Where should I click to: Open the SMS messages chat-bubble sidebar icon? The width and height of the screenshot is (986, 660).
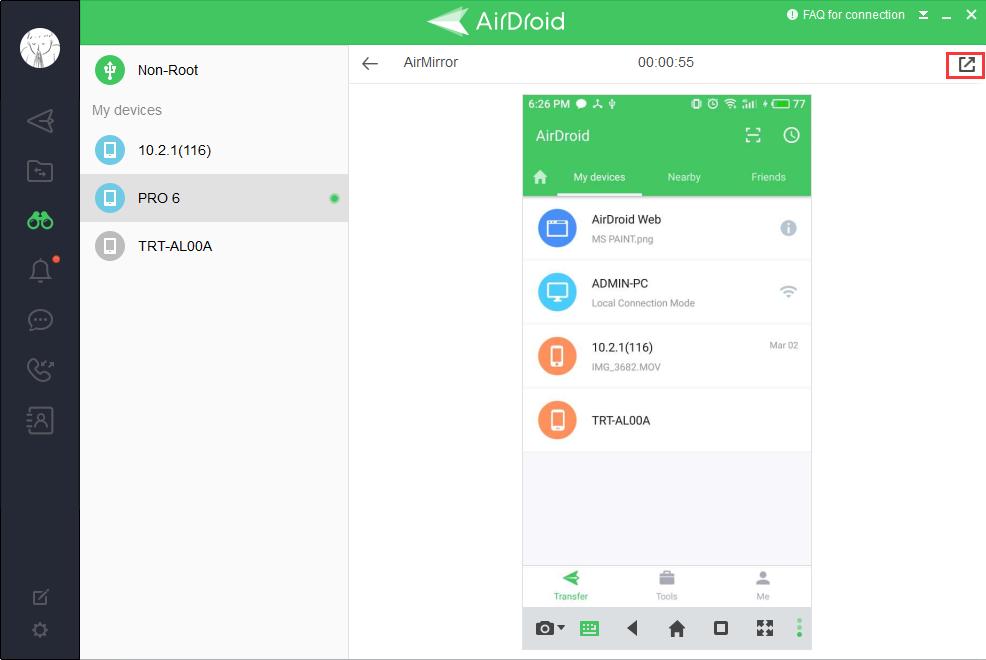point(40,320)
